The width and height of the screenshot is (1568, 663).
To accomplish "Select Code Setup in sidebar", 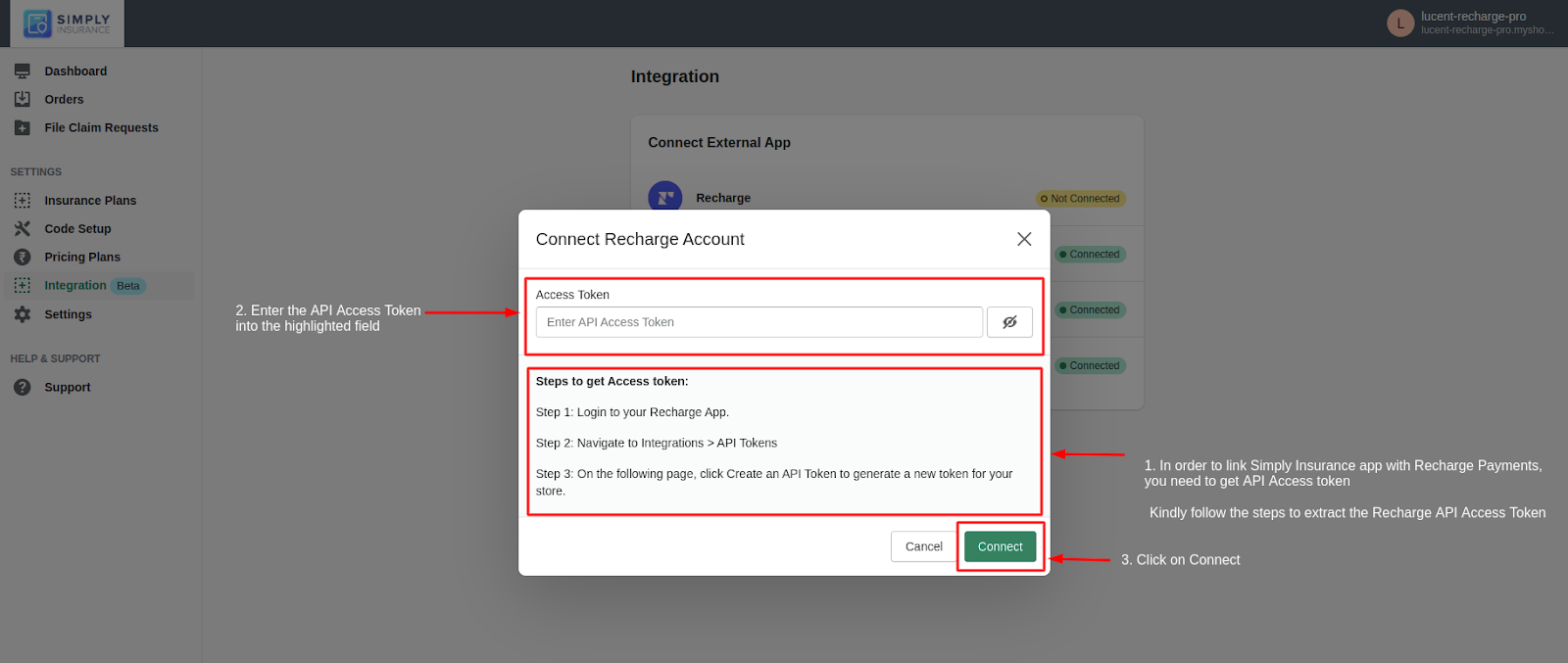I will pyautogui.click(x=77, y=229).
